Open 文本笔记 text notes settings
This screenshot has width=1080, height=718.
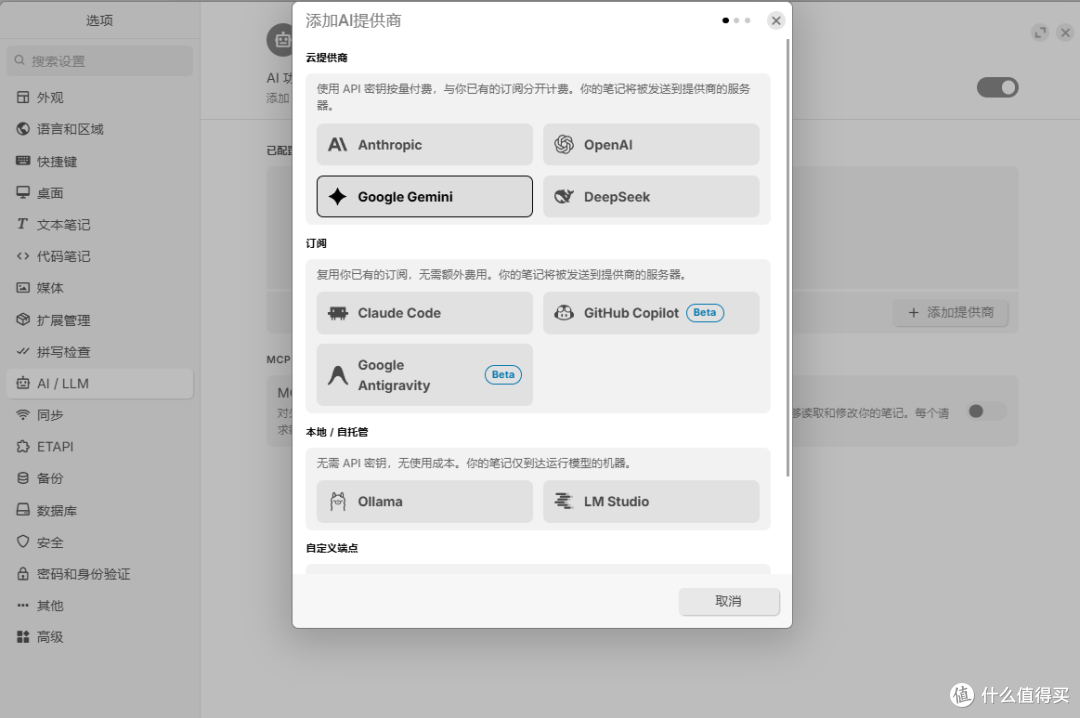(100, 225)
